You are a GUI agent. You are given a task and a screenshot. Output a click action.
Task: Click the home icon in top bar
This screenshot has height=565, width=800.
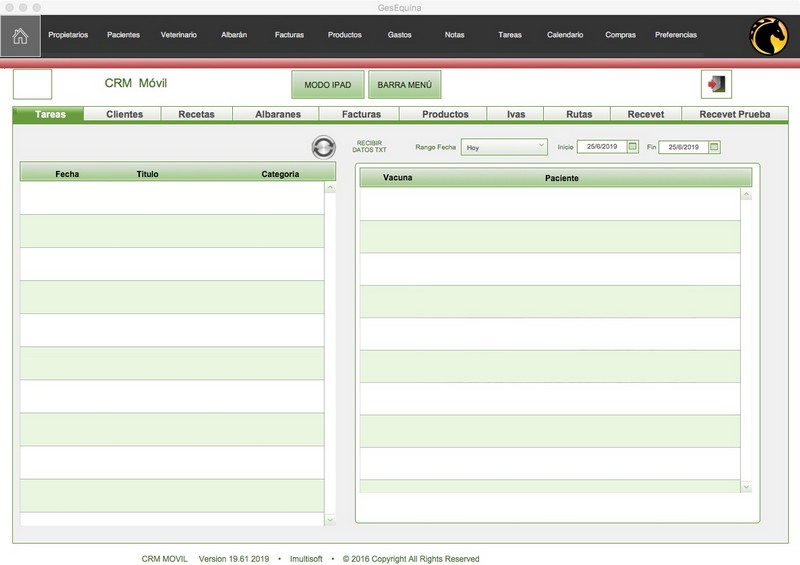click(20, 36)
